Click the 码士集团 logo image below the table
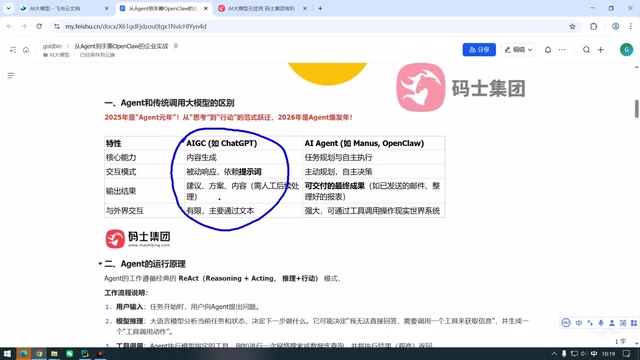Screen dimensions: 640x360 pos(138,238)
